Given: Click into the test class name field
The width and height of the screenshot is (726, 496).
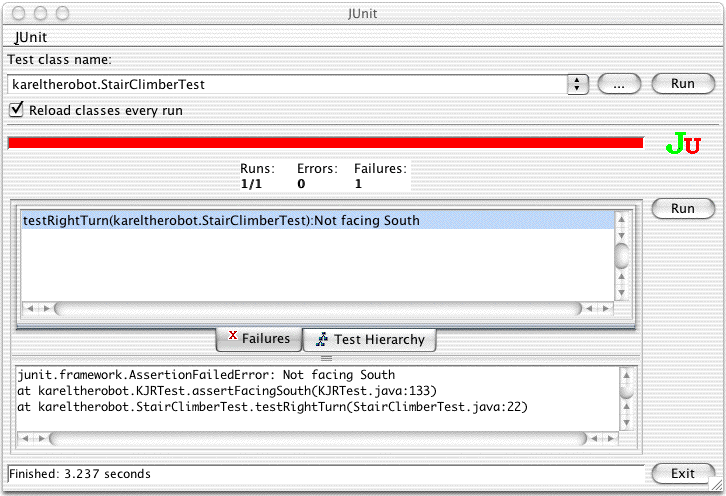Looking at the screenshot, I should pos(285,85).
